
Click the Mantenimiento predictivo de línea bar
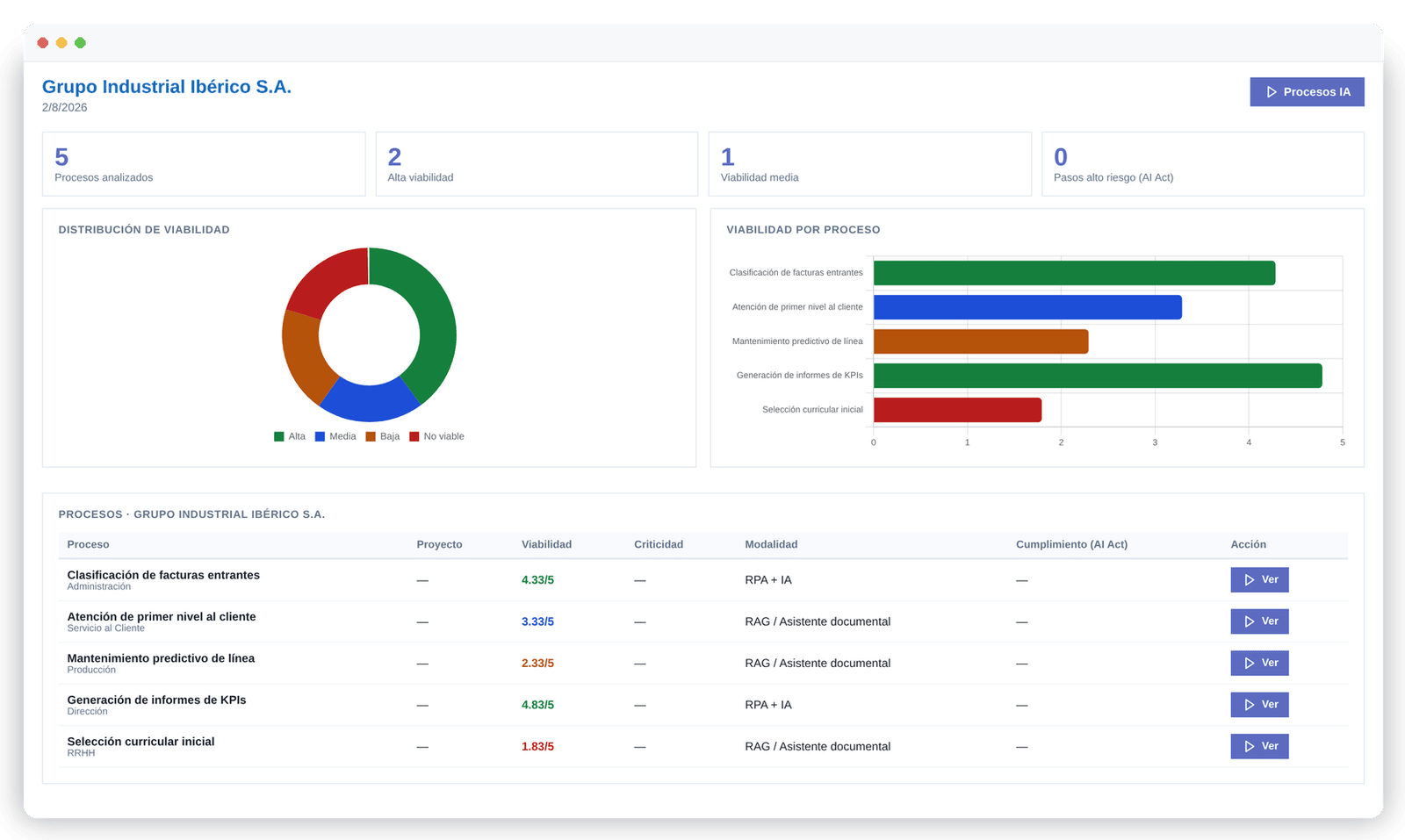coord(981,341)
